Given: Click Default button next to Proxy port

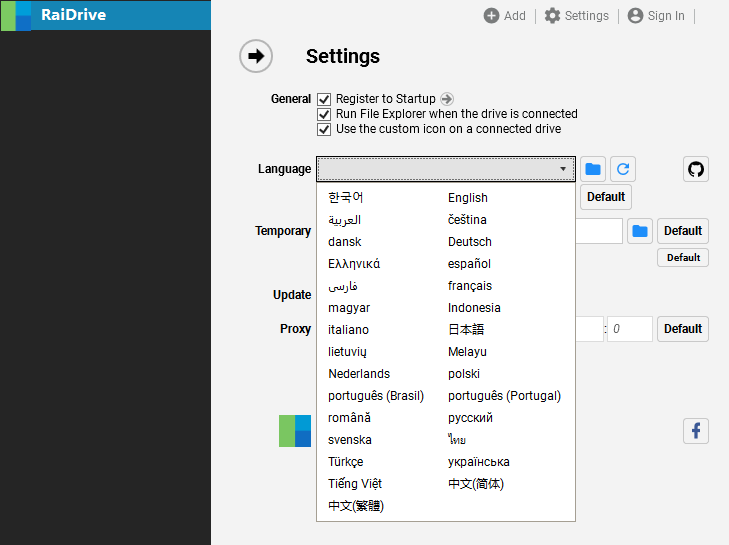Looking at the screenshot, I should (683, 329).
